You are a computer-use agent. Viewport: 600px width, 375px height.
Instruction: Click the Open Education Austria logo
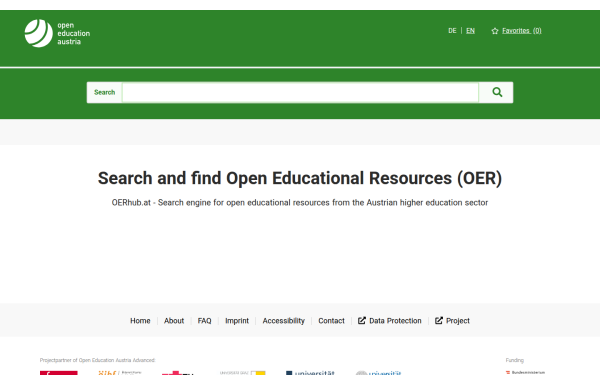(x=57, y=33)
